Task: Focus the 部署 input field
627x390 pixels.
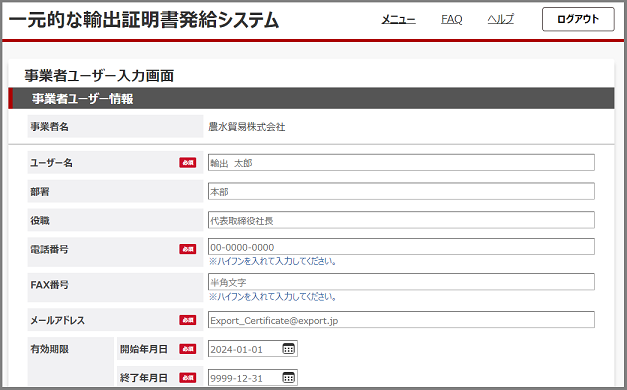Action: [401, 192]
